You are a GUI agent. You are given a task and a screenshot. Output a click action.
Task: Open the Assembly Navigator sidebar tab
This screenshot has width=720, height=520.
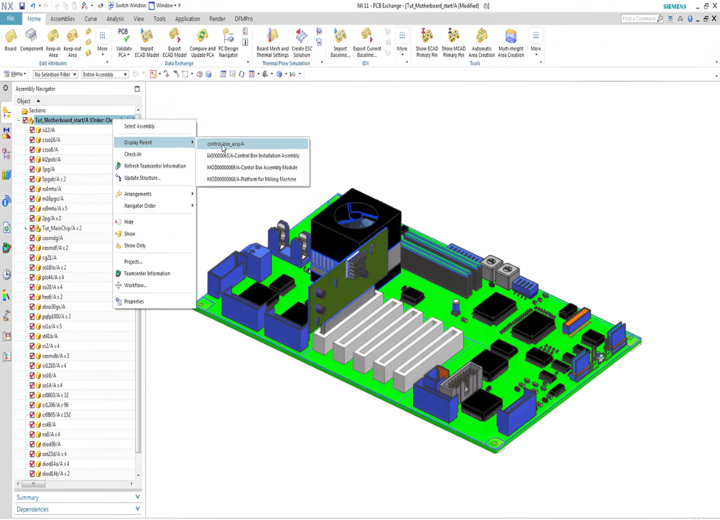point(6,112)
